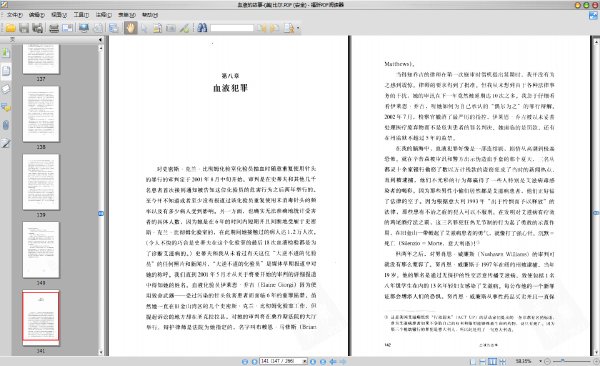Switch to the Pages thumbnail panel icon
Image resolution: width=600 pixels, height=366 pixels.
tap(6, 71)
